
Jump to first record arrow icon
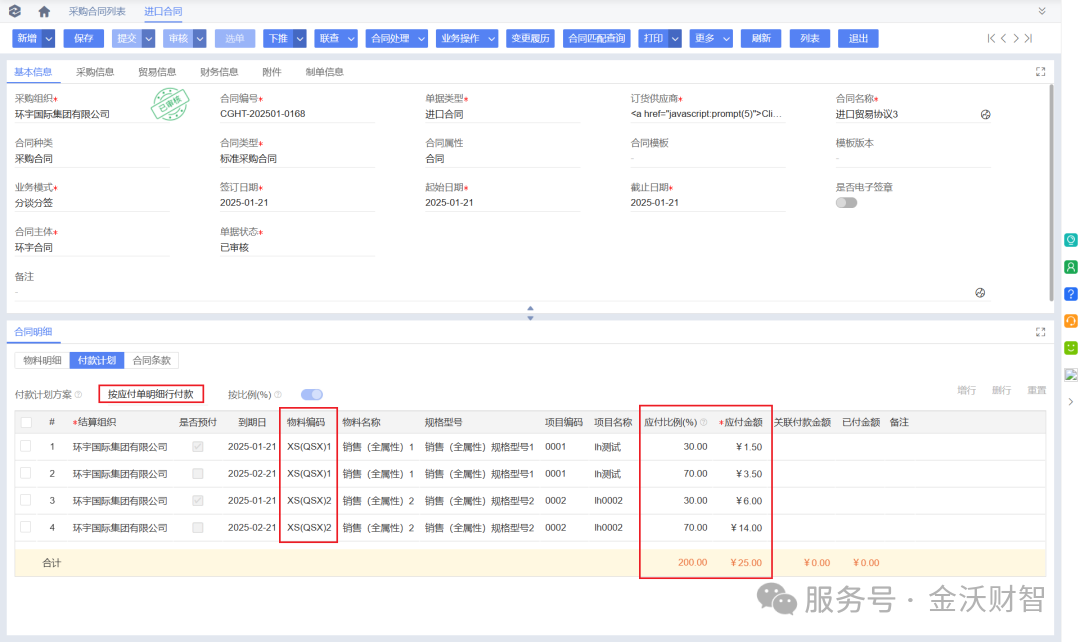(x=991, y=39)
